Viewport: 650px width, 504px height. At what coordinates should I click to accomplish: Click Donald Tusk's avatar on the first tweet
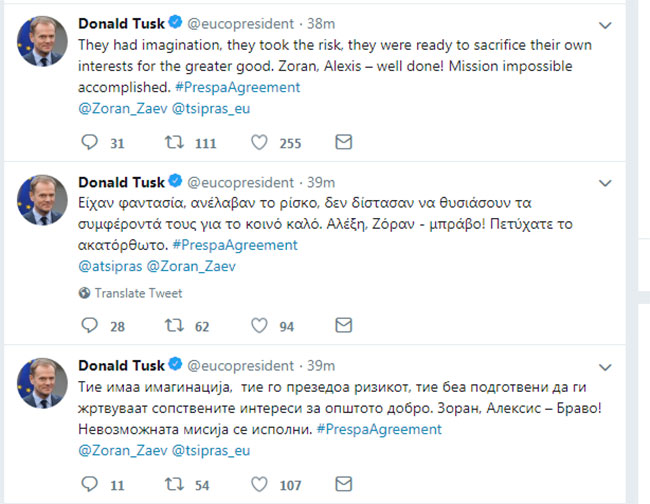[43, 41]
